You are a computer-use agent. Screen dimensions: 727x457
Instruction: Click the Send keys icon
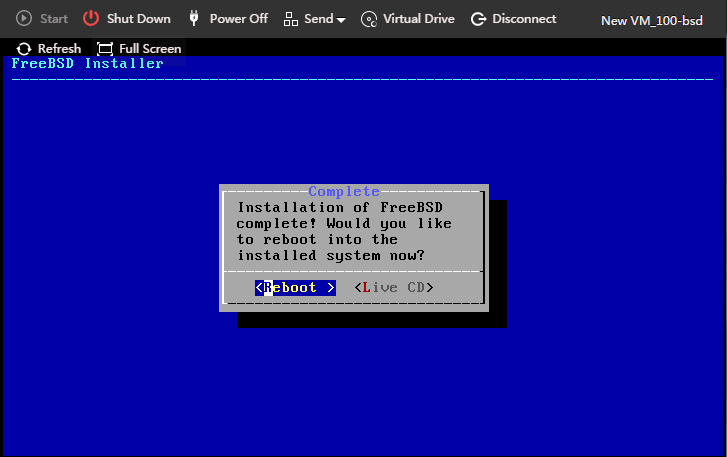(291, 19)
